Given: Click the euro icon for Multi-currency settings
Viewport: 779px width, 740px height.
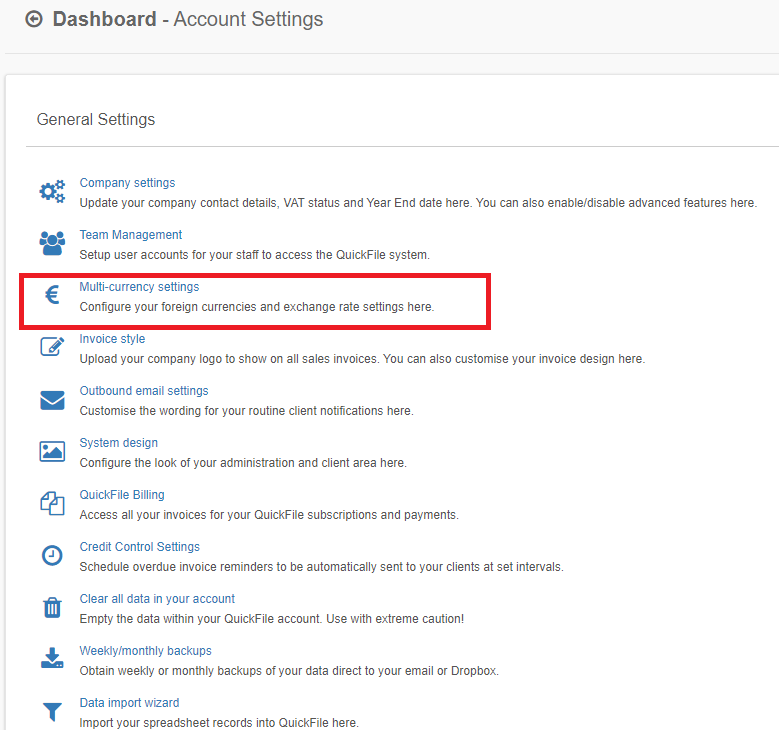Looking at the screenshot, I should (x=52, y=295).
